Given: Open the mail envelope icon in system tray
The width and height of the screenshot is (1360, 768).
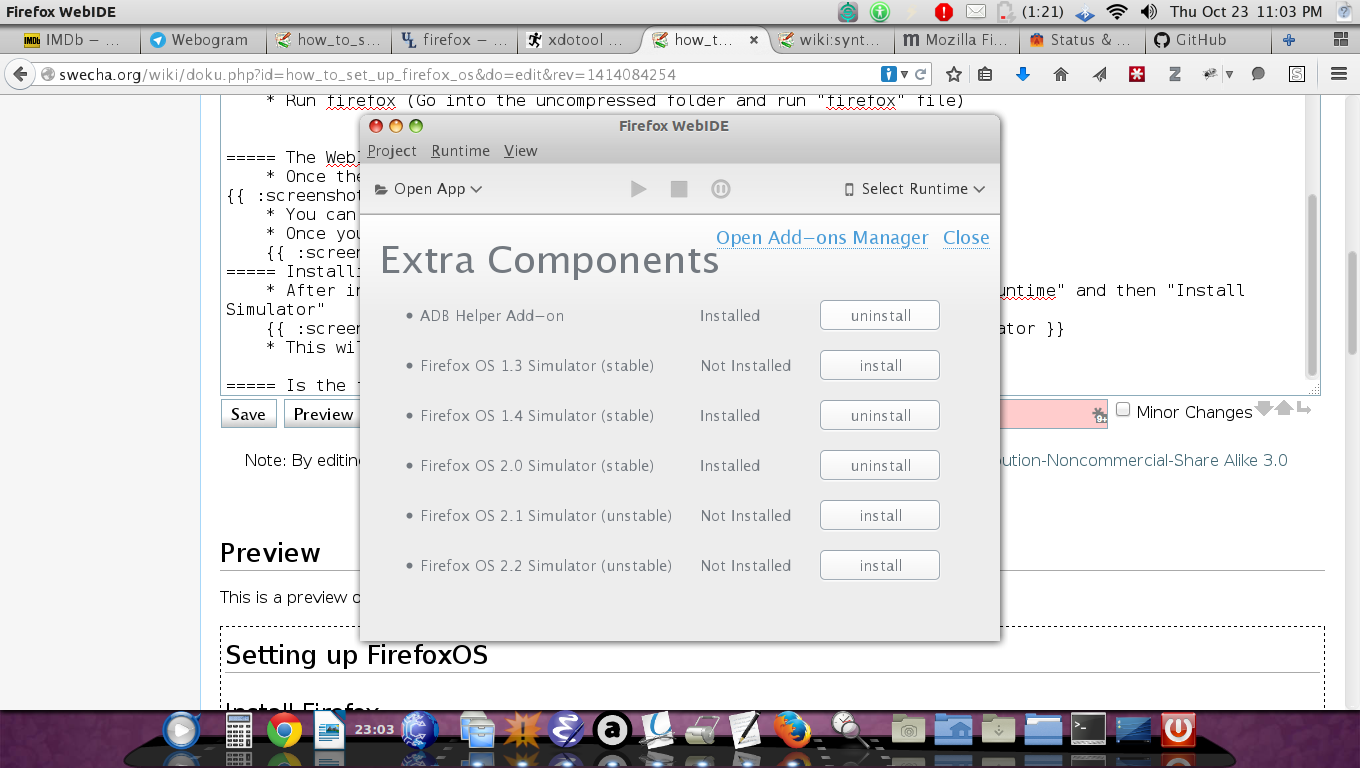Looking at the screenshot, I should (975, 12).
